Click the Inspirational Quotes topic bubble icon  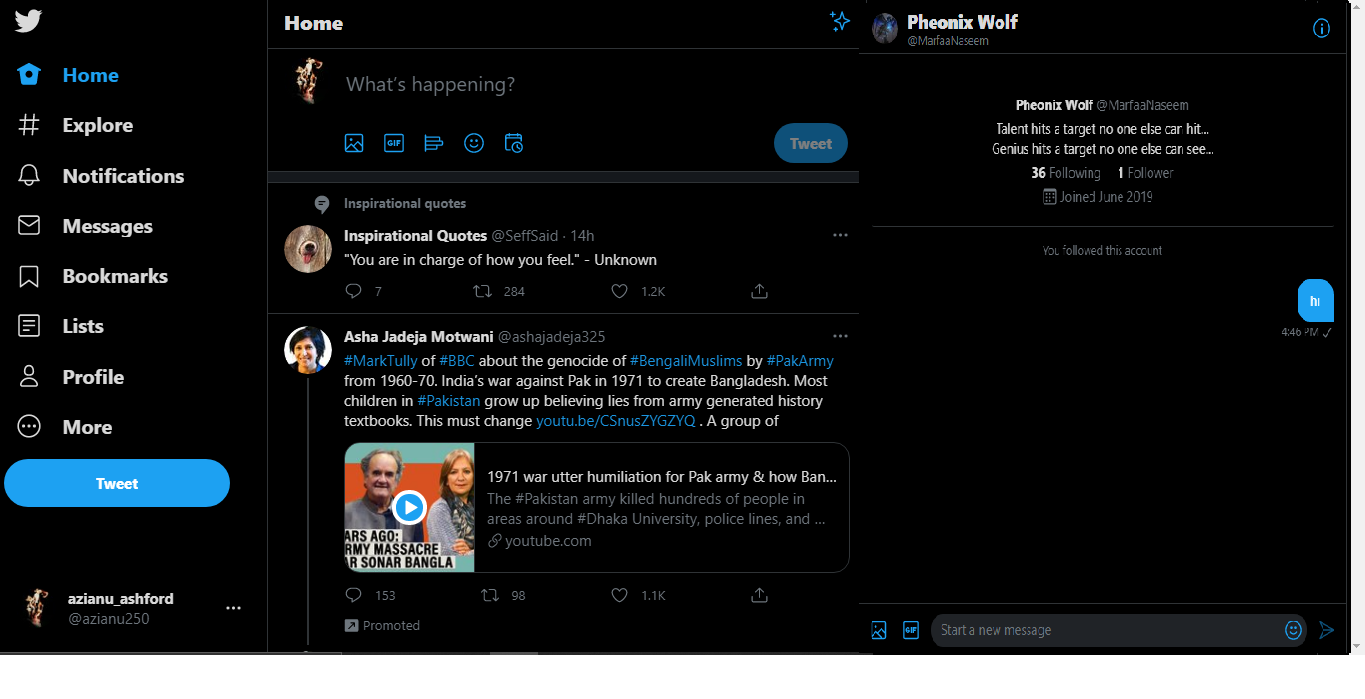point(322,204)
